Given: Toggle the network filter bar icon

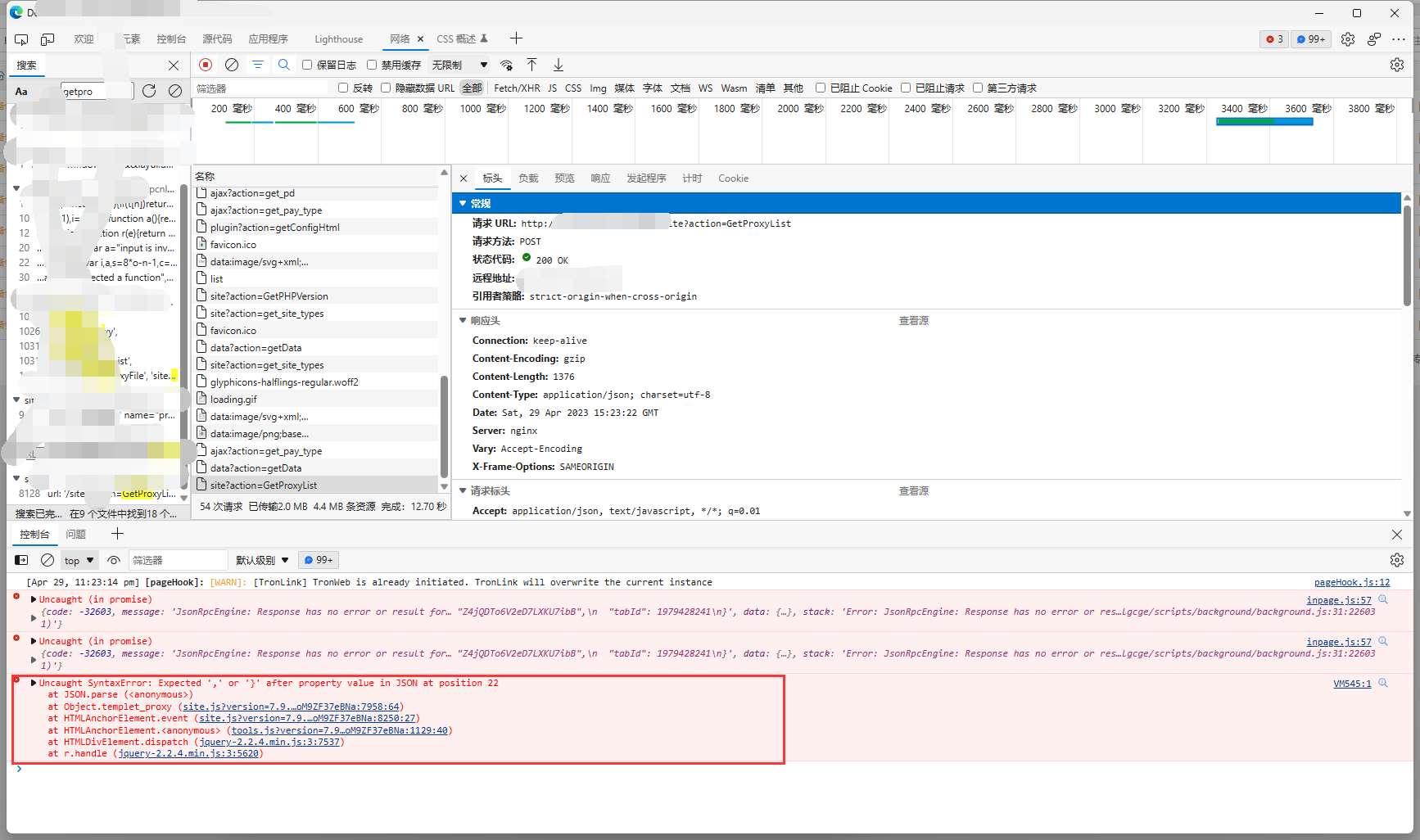Looking at the screenshot, I should [x=258, y=65].
